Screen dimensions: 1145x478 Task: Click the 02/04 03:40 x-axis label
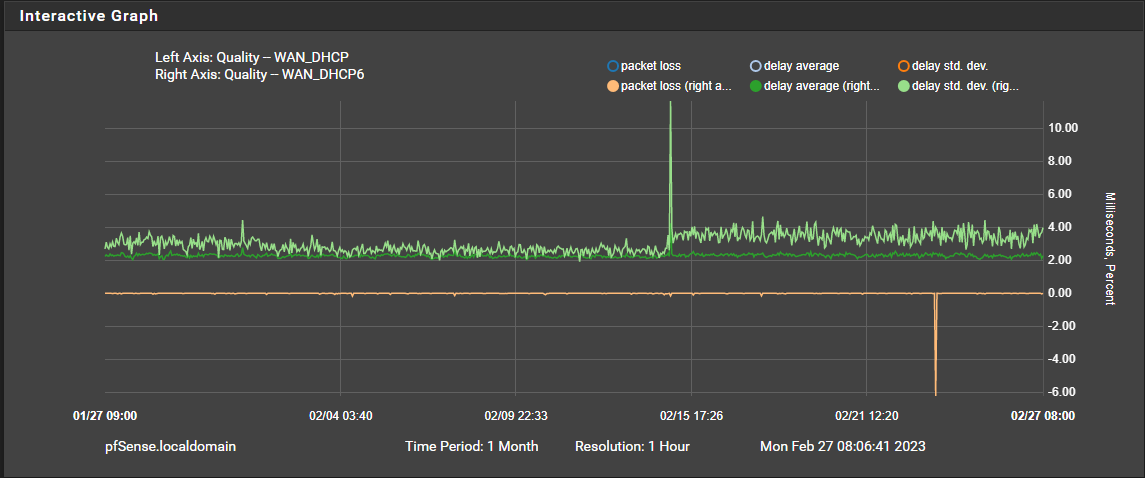[x=341, y=416]
